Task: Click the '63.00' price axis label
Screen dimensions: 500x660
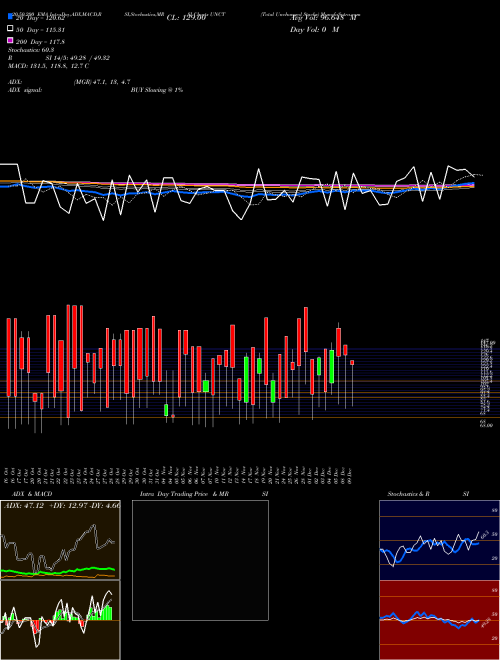Action: [486, 425]
